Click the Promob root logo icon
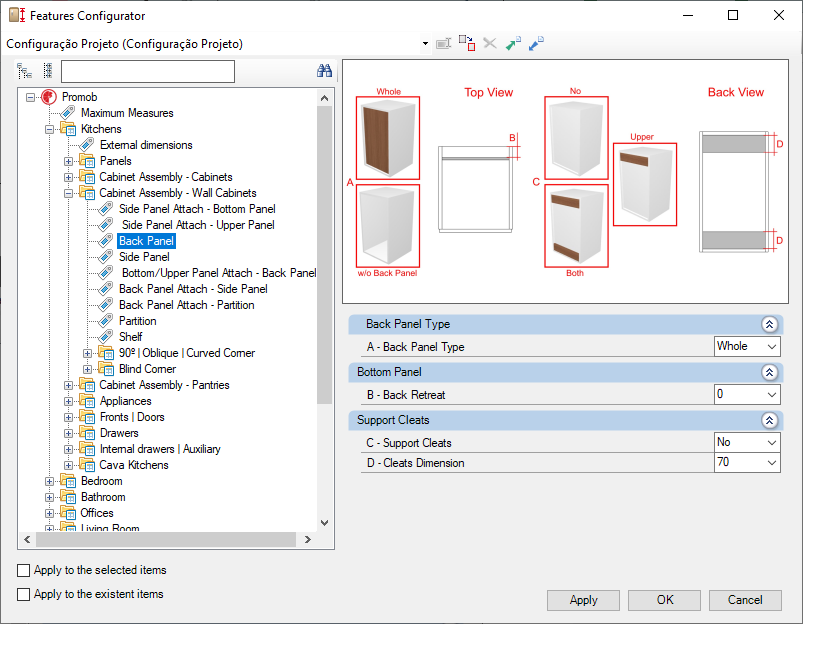The width and height of the screenshot is (830, 655). 49,97
